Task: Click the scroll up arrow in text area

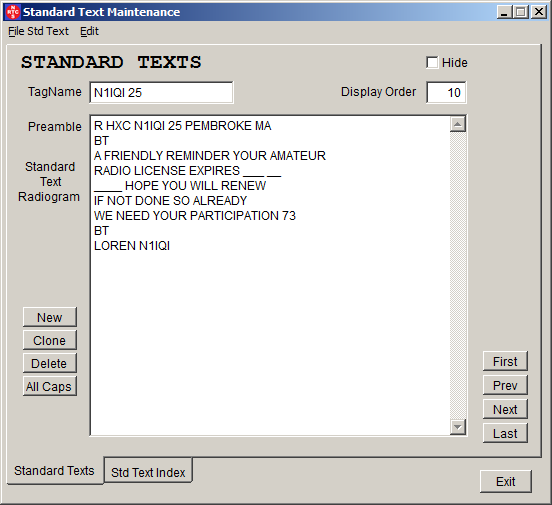Action: [458, 124]
